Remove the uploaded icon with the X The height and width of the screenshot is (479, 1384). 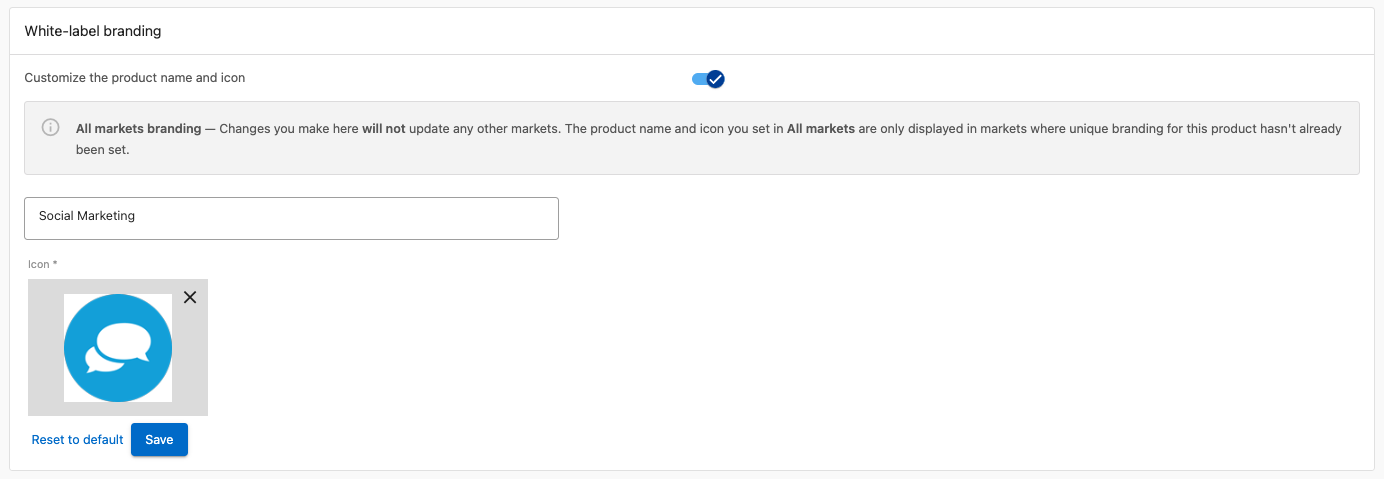tap(190, 297)
